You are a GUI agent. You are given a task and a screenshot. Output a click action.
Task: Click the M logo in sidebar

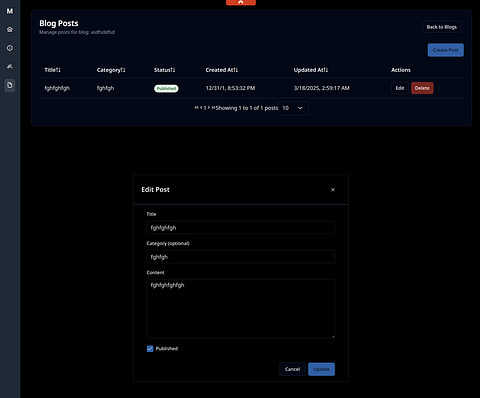pos(10,11)
